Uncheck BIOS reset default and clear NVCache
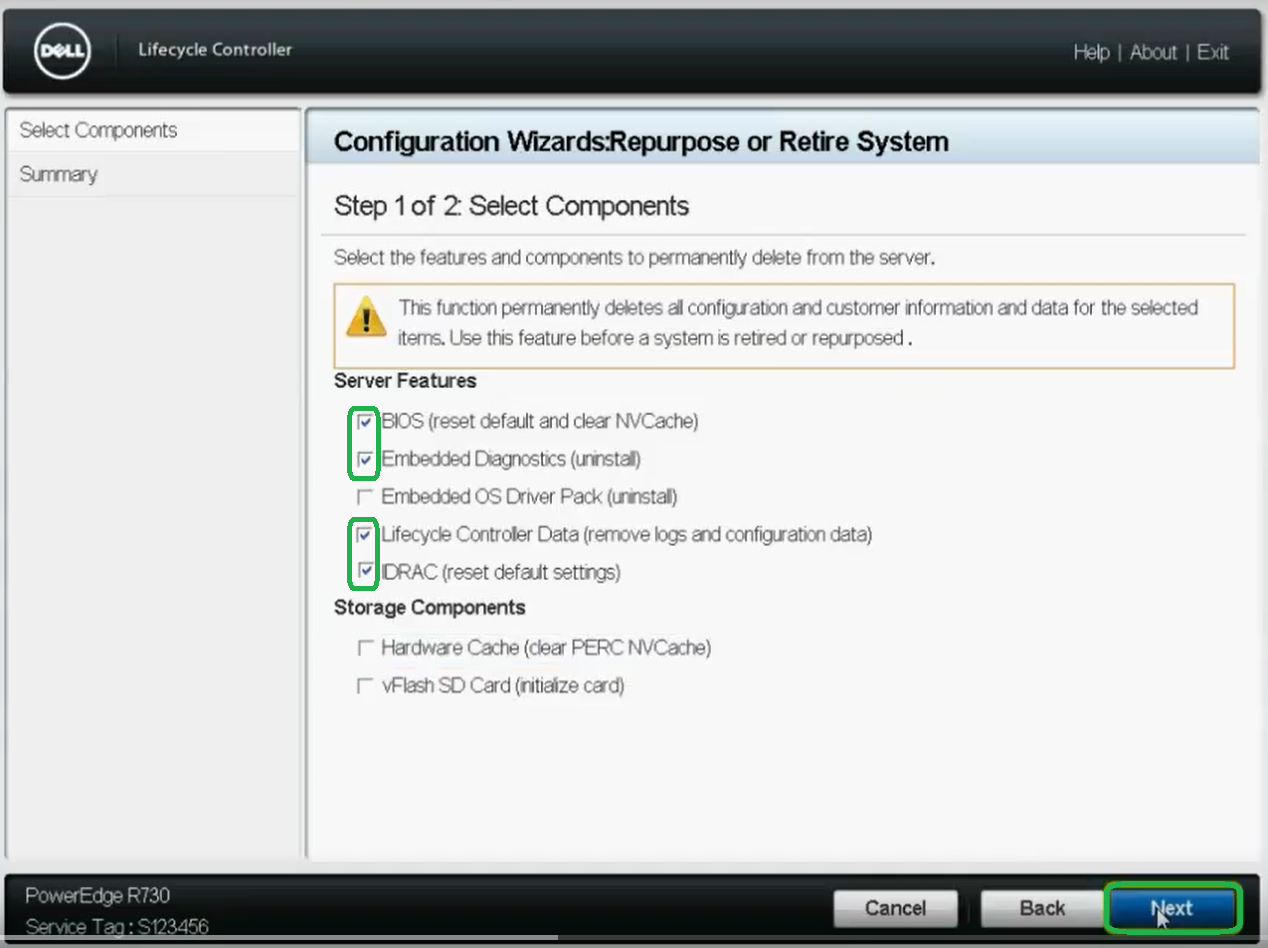This screenshot has width=1268, height=948. 364,421
